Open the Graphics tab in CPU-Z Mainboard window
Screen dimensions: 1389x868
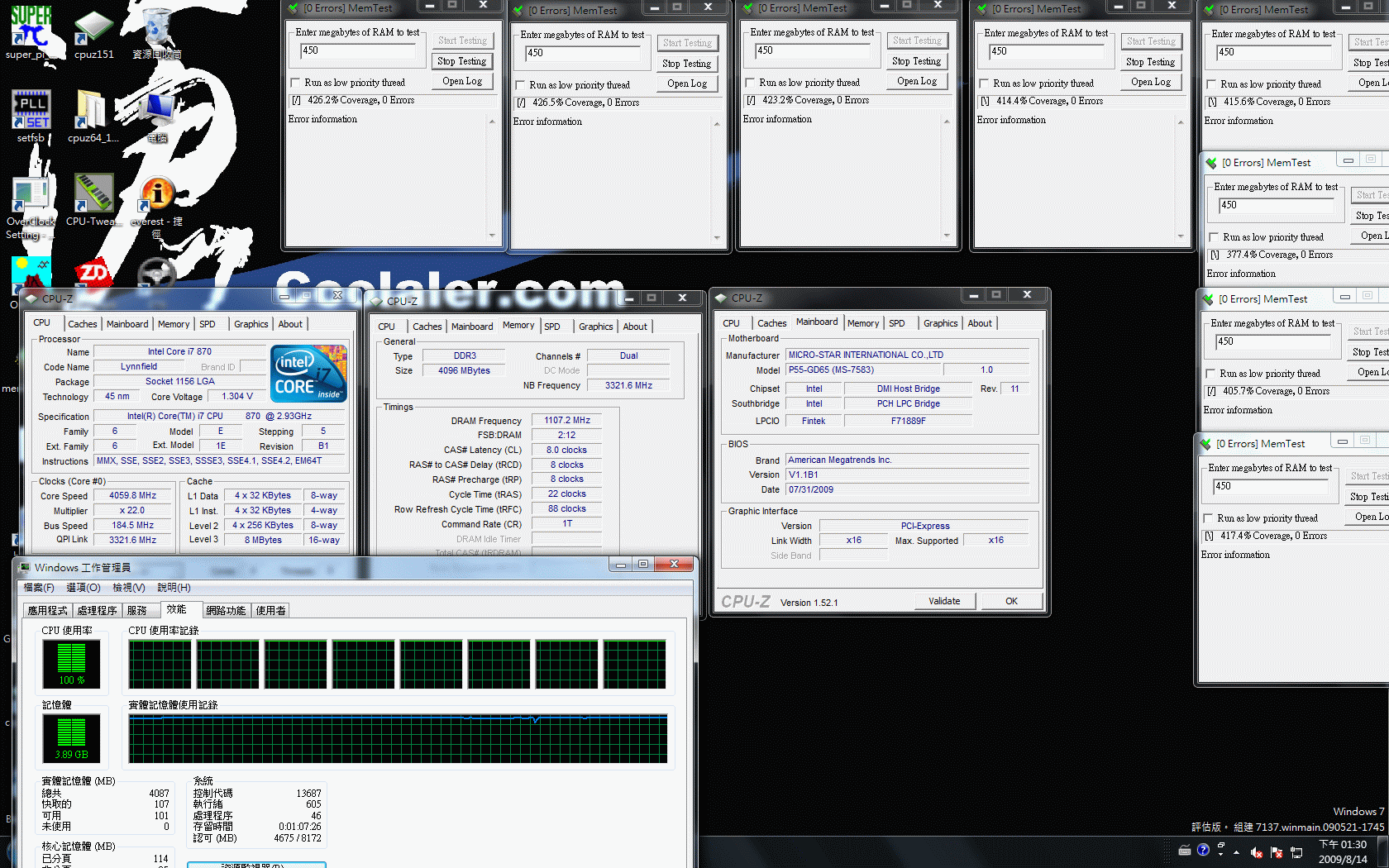(941, 323)
